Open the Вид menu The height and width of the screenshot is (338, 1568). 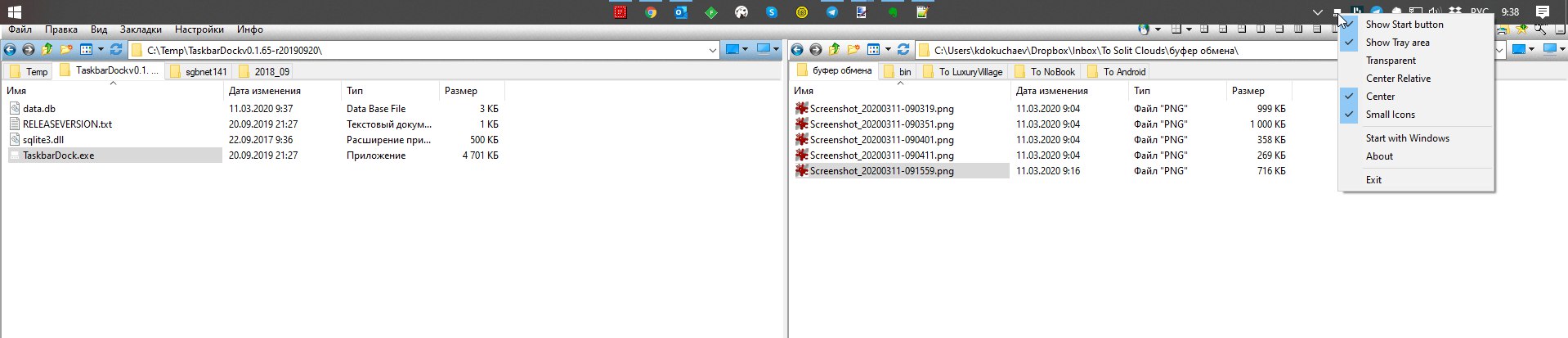click(99, 29)
